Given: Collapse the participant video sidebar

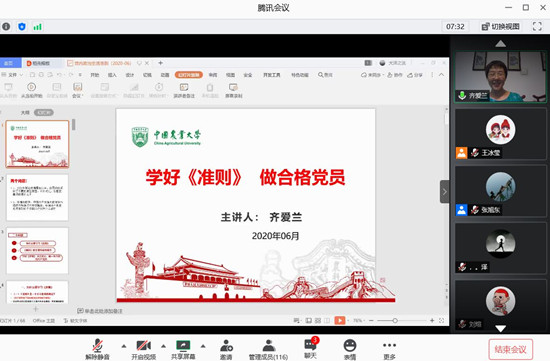Looking at the screenshot, I should [x=444, y=192].
